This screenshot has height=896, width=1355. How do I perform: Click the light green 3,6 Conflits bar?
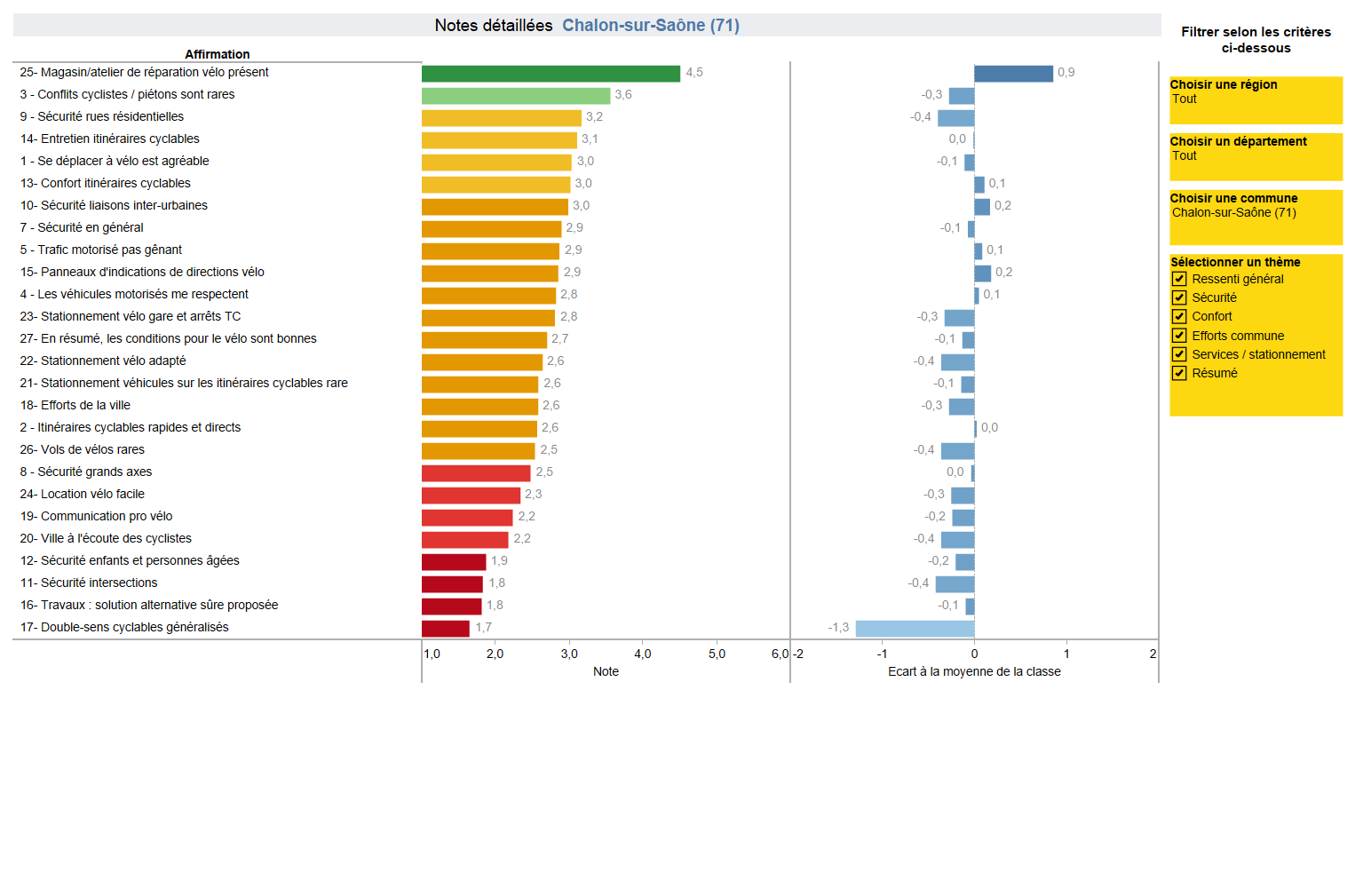pyautogui.click(x=516, y=96)
